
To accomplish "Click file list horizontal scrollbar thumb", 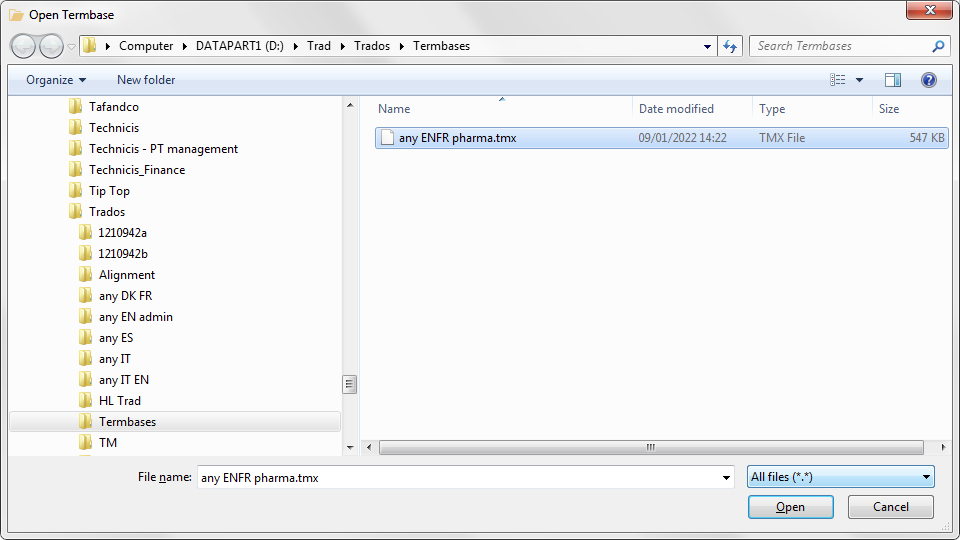I will pos(651,448).
